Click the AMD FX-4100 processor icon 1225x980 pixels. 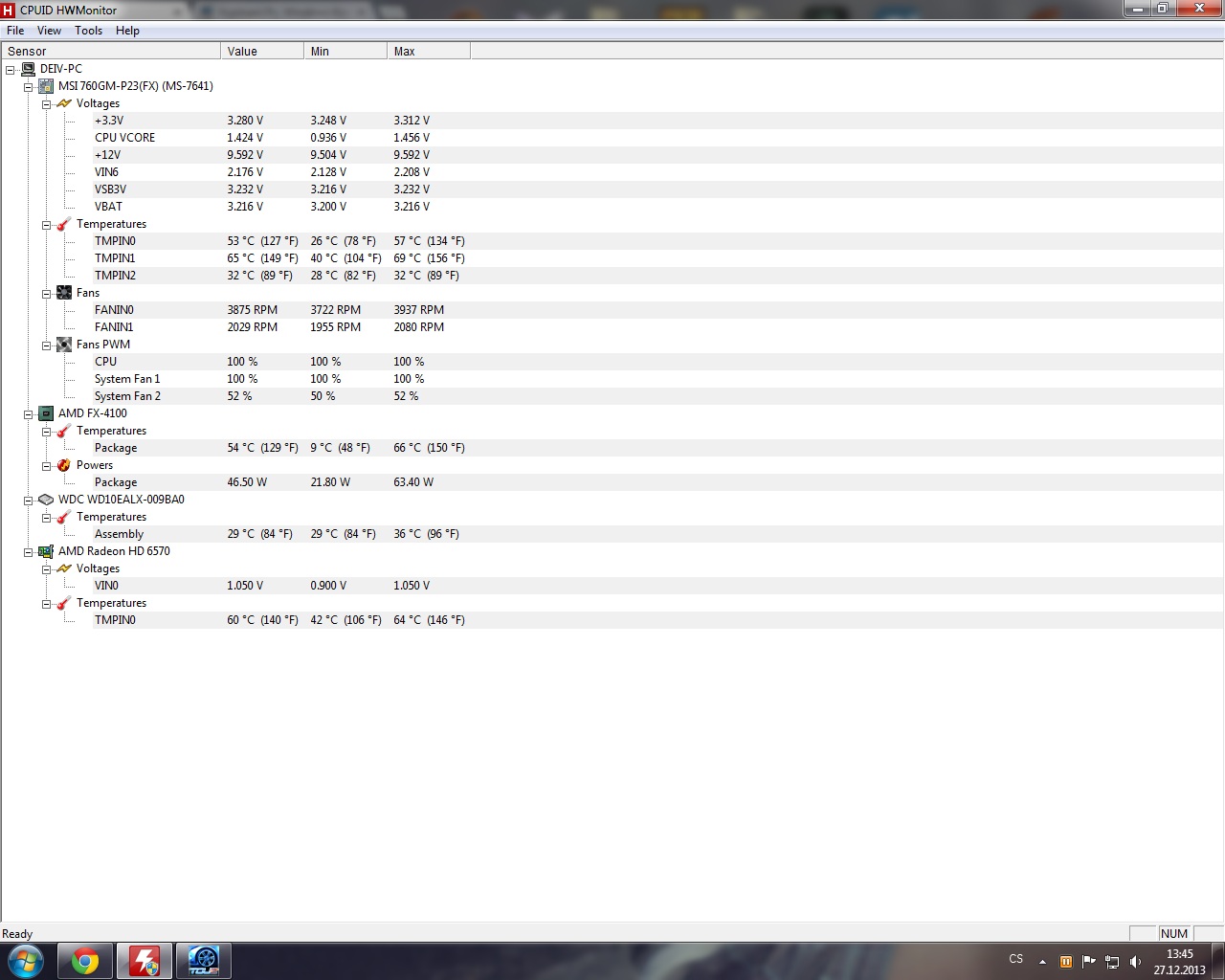[x=46, y=413]
